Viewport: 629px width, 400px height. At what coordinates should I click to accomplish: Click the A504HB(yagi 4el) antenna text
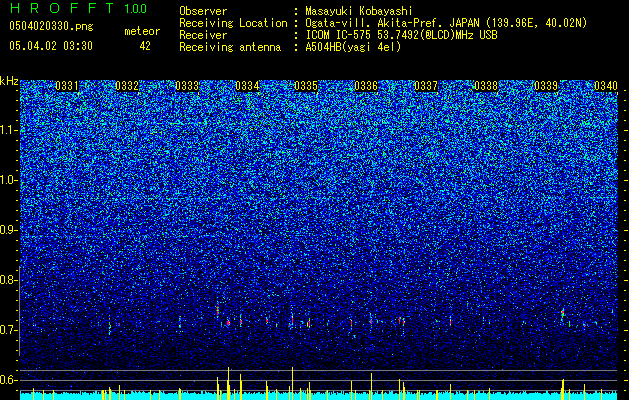(353, 47)
